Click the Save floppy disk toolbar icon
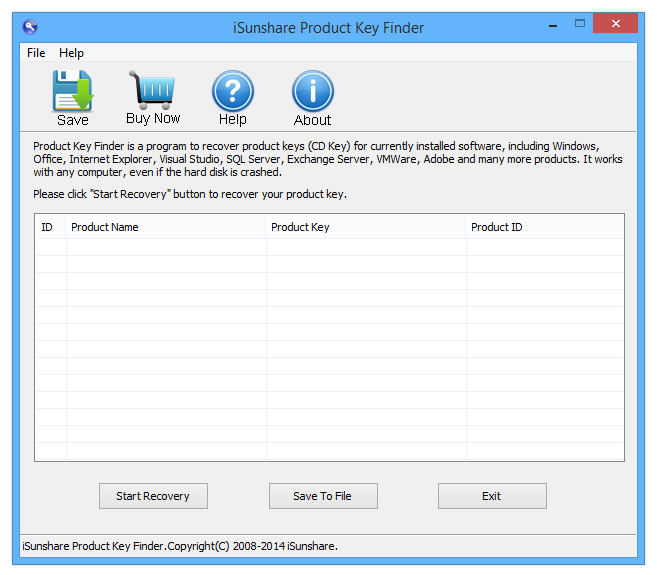 click(x=72, y=91)
